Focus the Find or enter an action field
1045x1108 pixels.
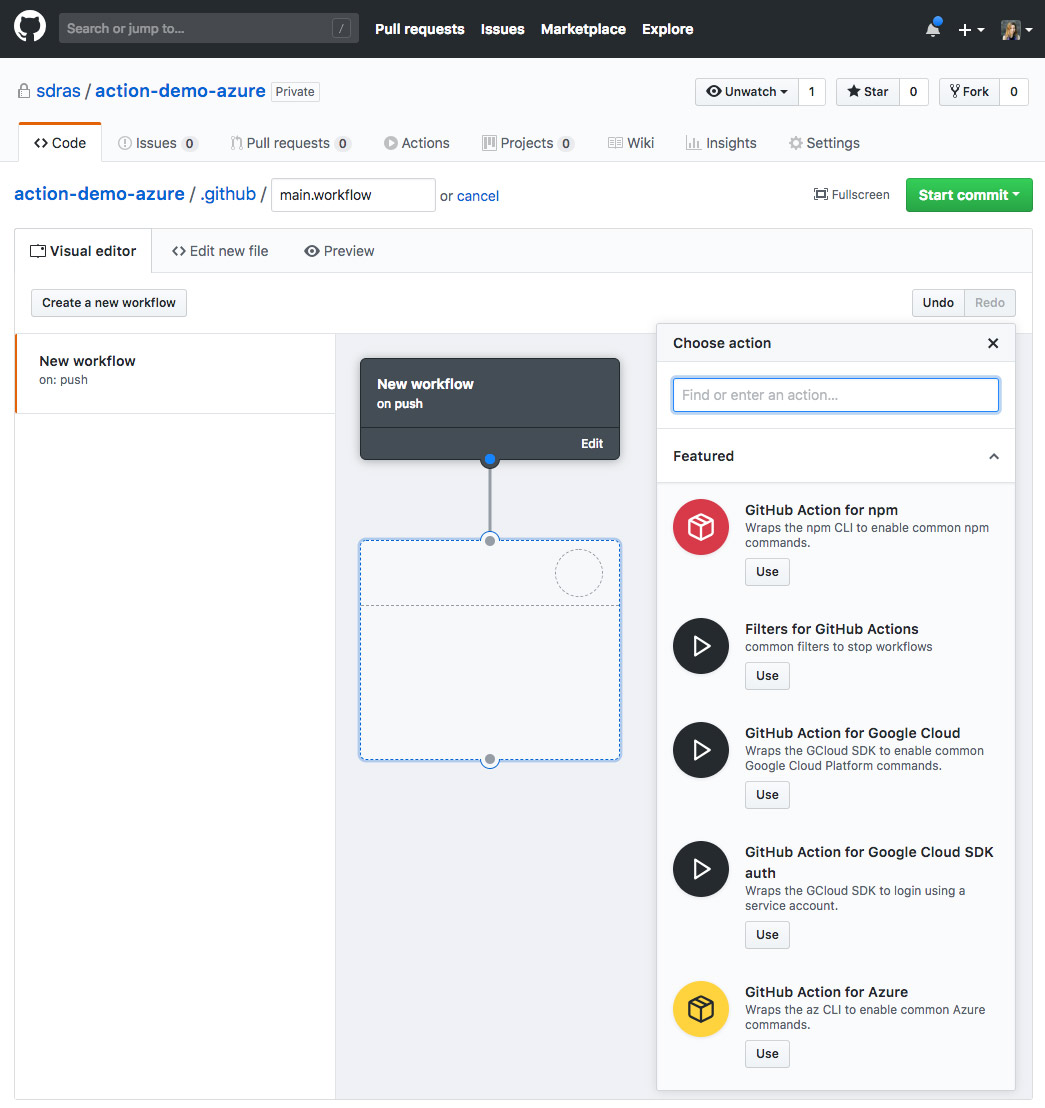click(x=836, y=395)
